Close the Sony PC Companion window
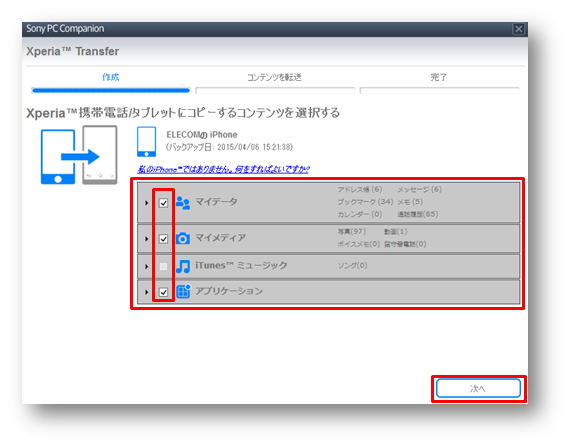The image size is (570, 446). pyautogui.click(x=518, y=29)
